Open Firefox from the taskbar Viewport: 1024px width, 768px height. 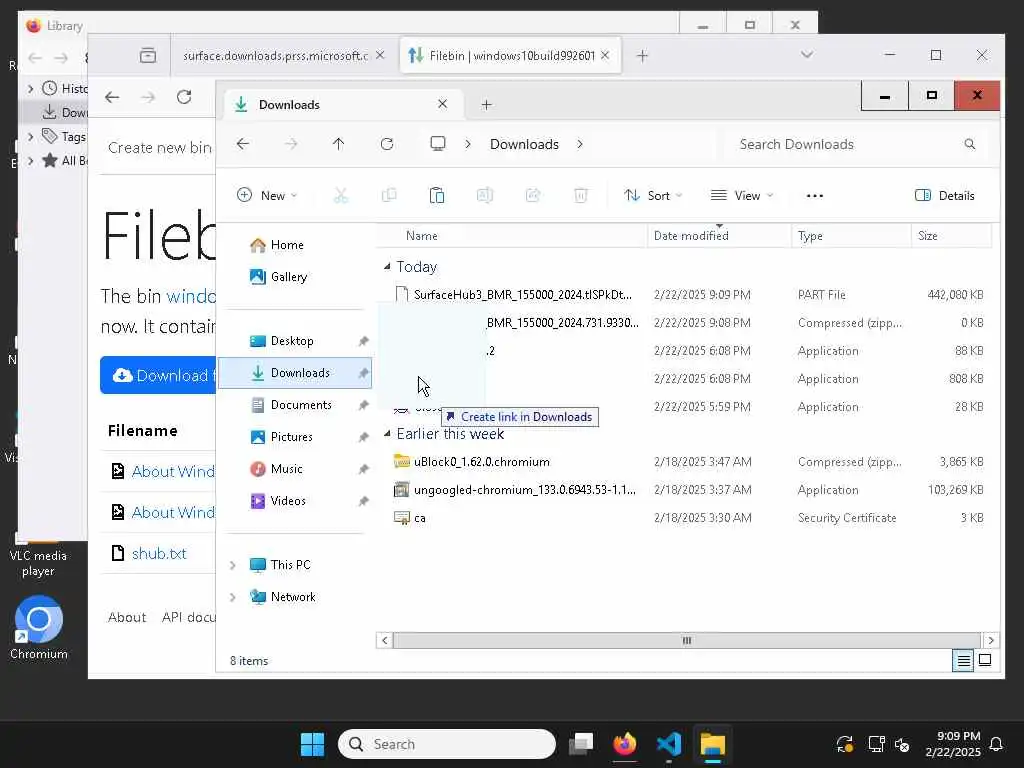tap(624, 744)
